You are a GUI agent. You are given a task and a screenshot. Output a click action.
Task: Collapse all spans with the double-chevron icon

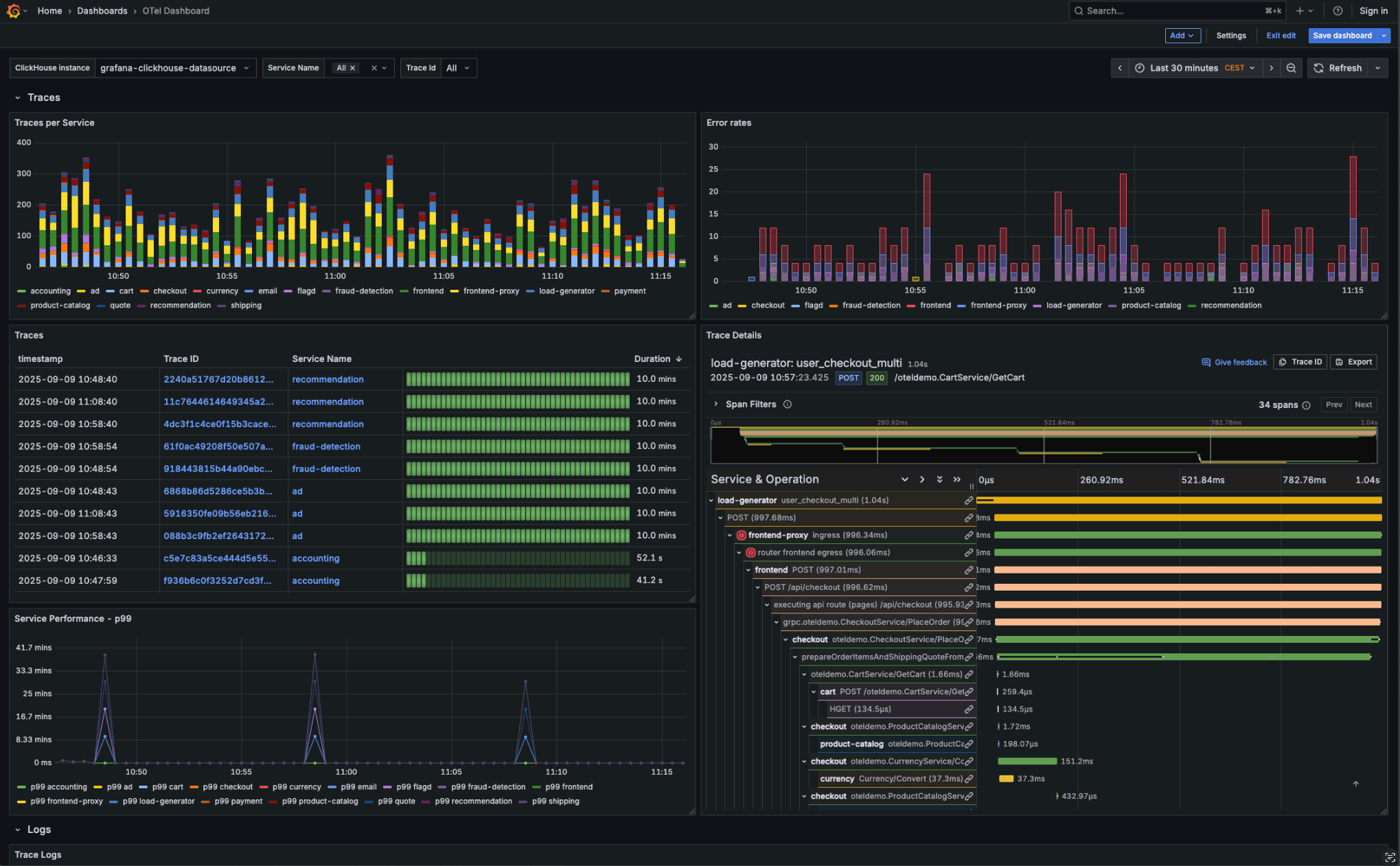(957, 479)
